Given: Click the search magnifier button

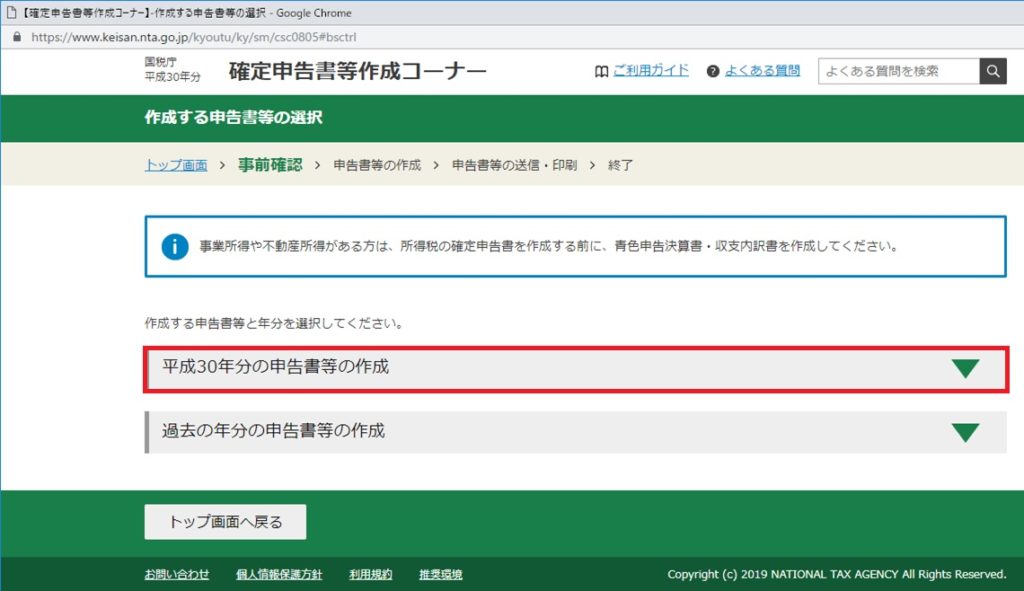Looking at the screenshot, I should click(993, 71).
